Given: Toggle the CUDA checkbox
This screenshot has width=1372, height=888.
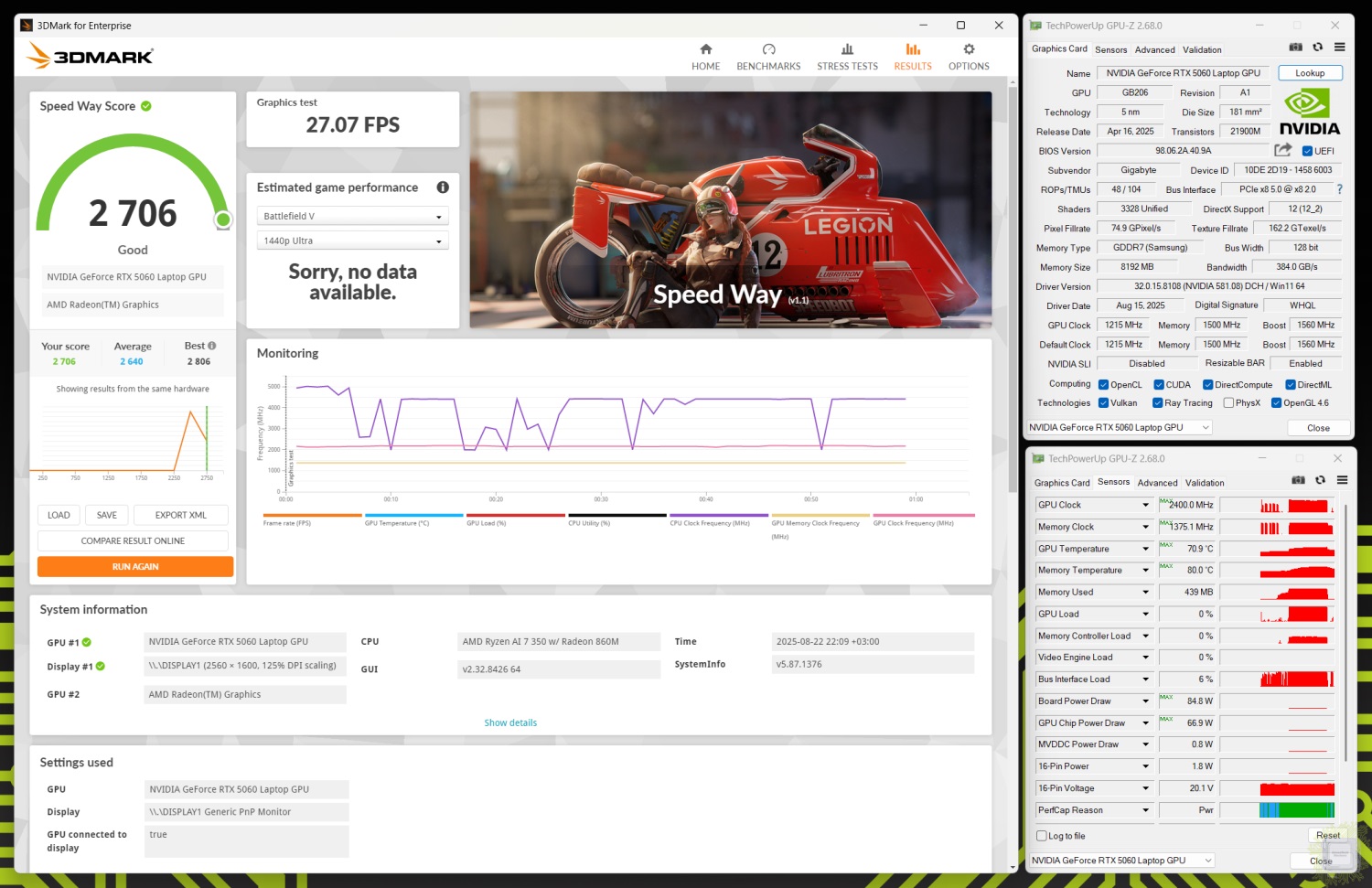Looking at the screenshot, I should (x=1159, y=385).
